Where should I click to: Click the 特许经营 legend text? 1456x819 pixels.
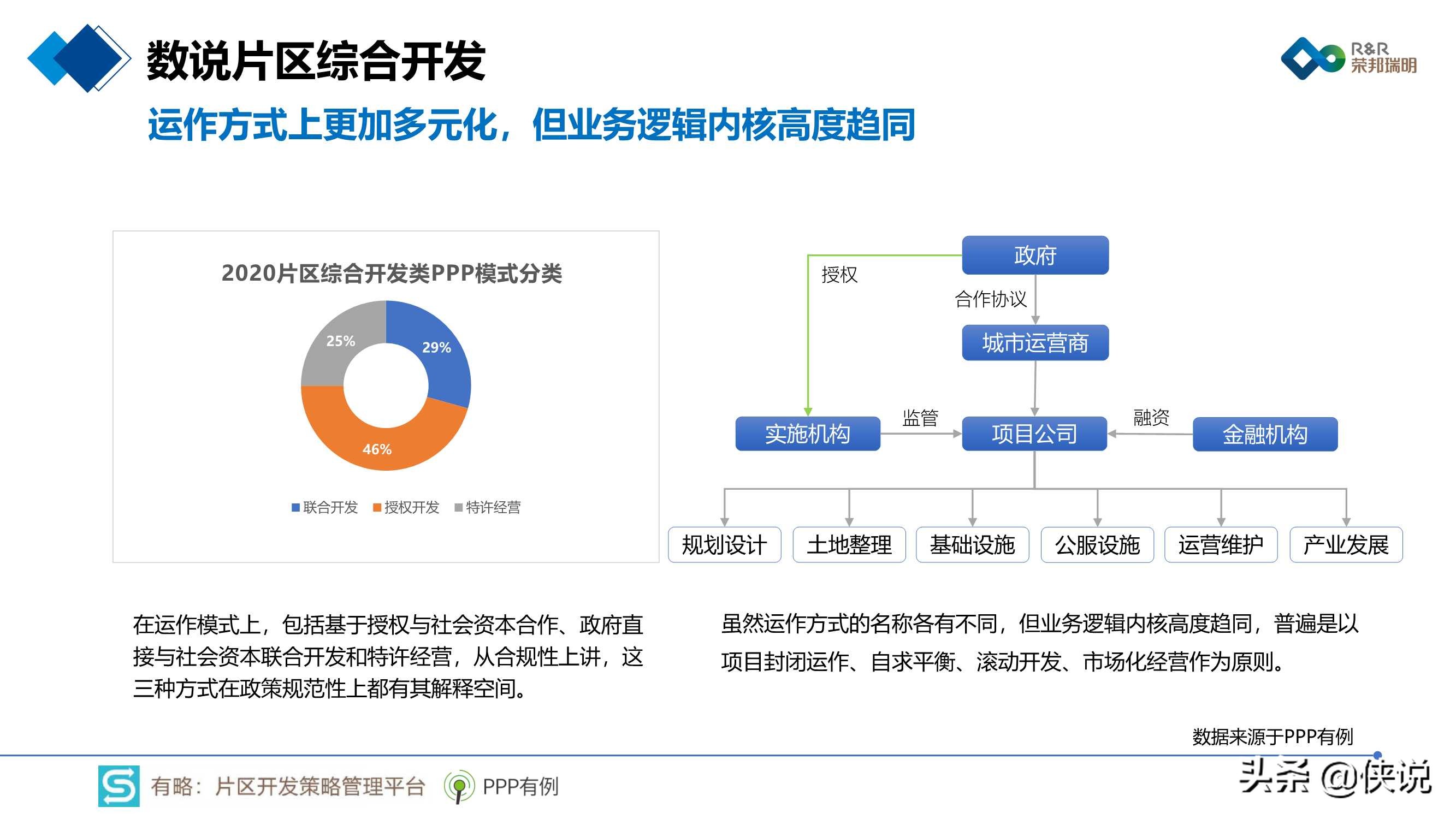tap(494, 508)
